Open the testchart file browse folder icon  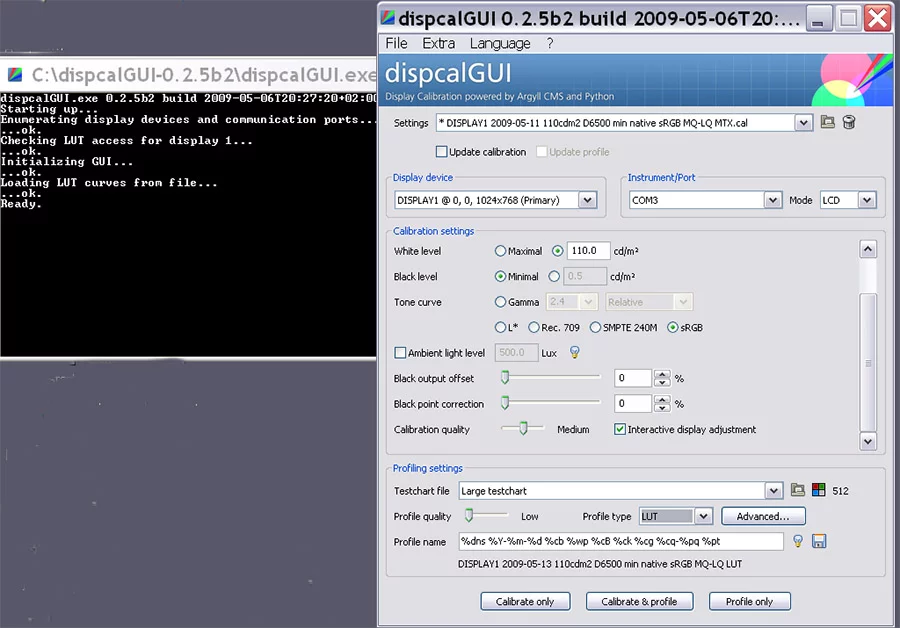tap(797, 490)
